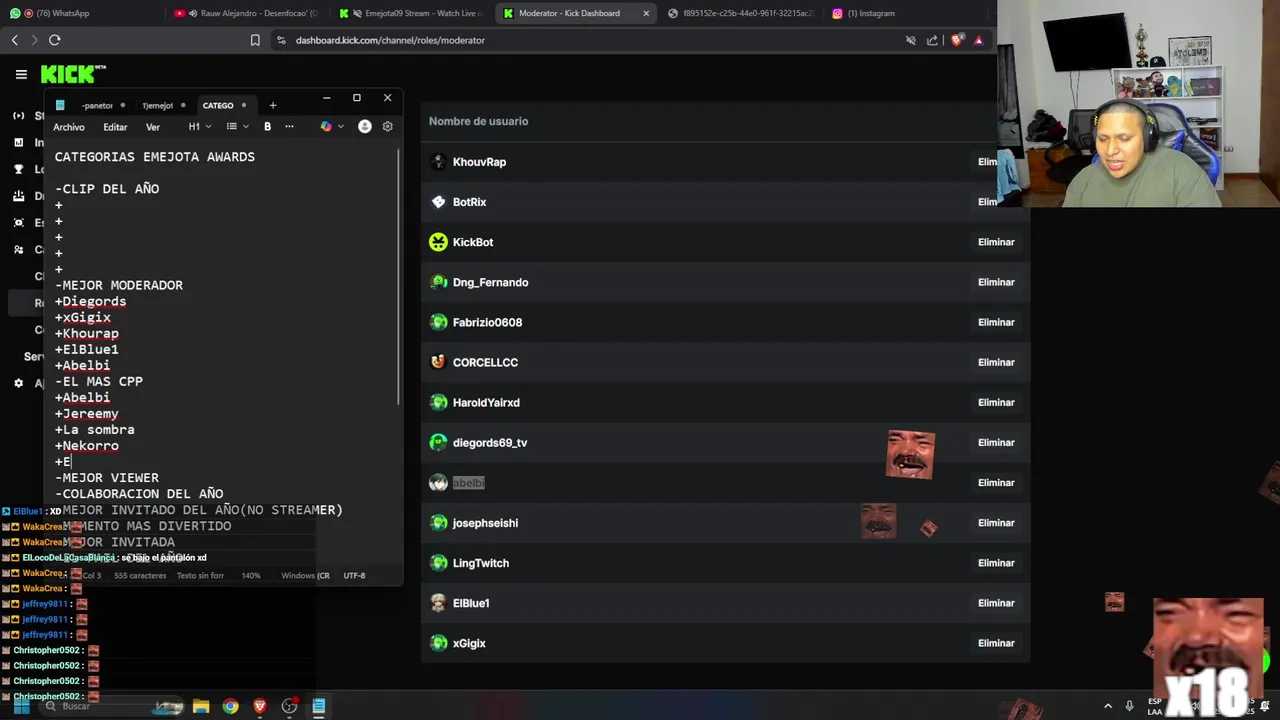Click Eliminar for ElBlue1

pyautogui.click(x=996, y=603)
